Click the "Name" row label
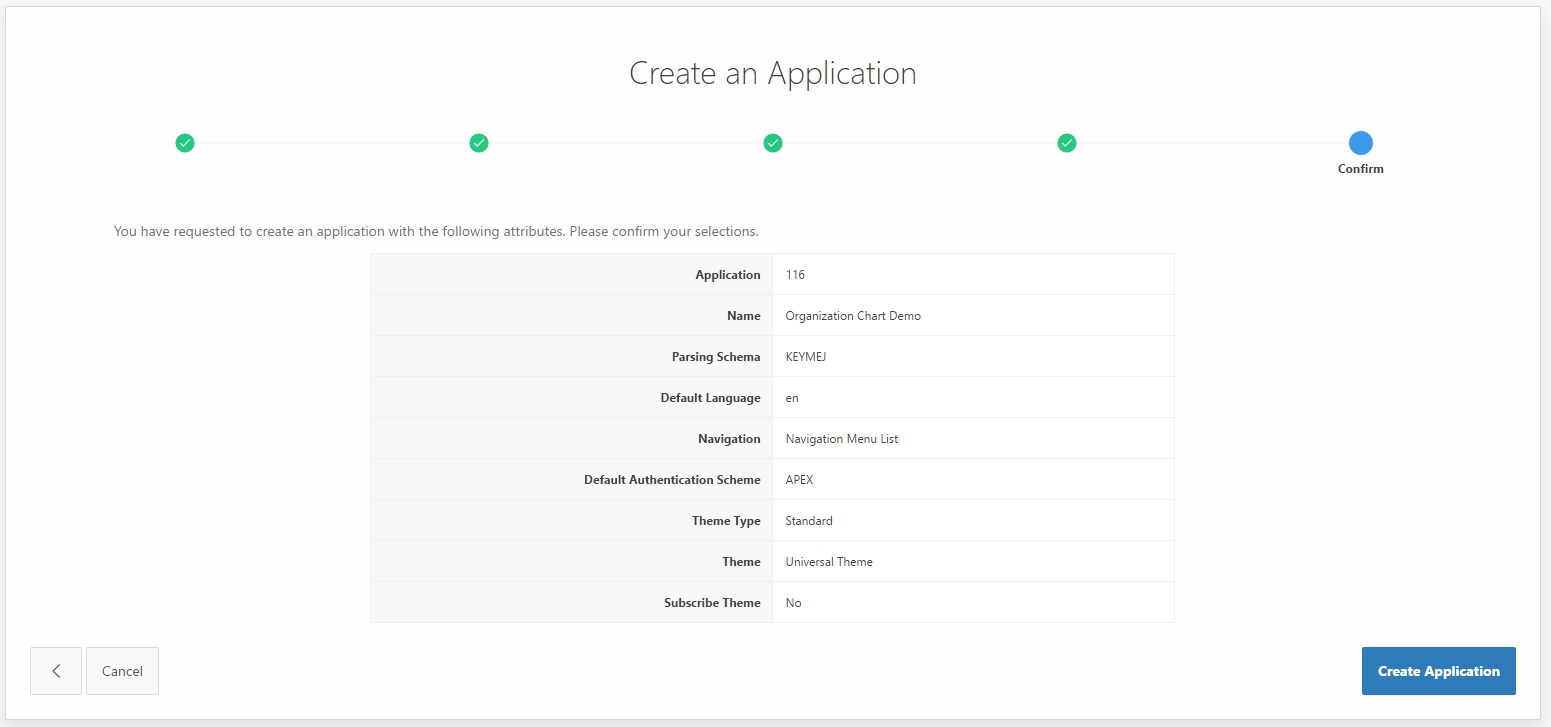Screen dimensions: 1551x727 744,316
